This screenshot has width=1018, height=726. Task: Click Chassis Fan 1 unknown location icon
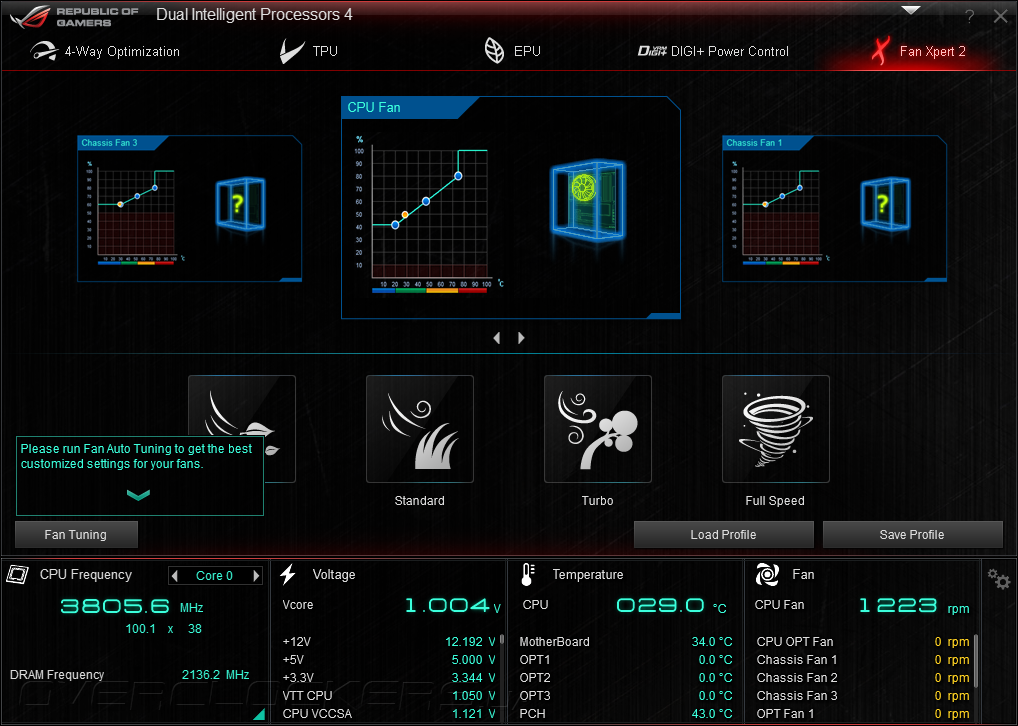click(885, 204)
